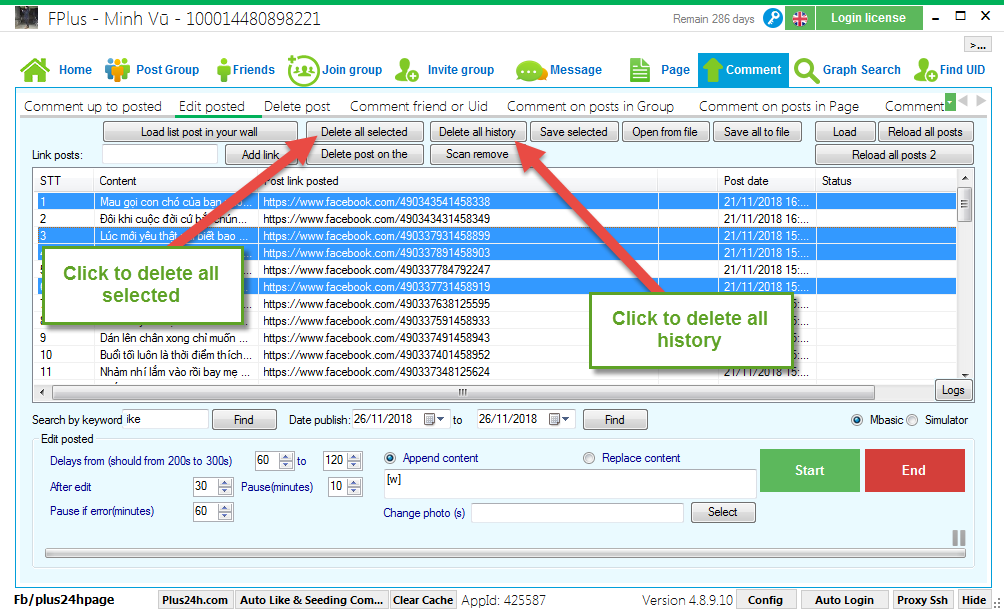
Task: Click the green Start button
Action: pyautogui.click(x=809, y=471)
